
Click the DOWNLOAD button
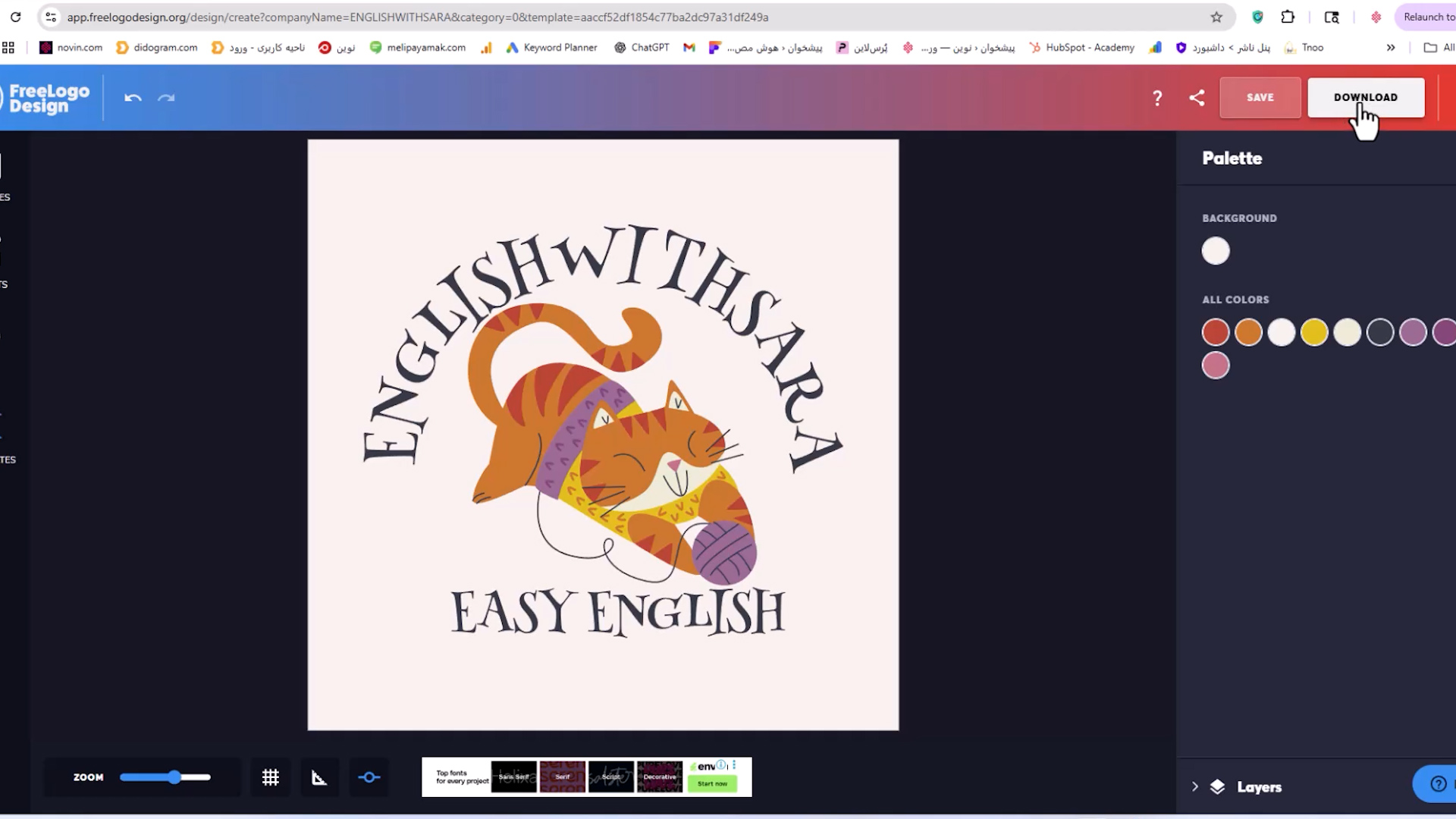[x=1365, y=97]
